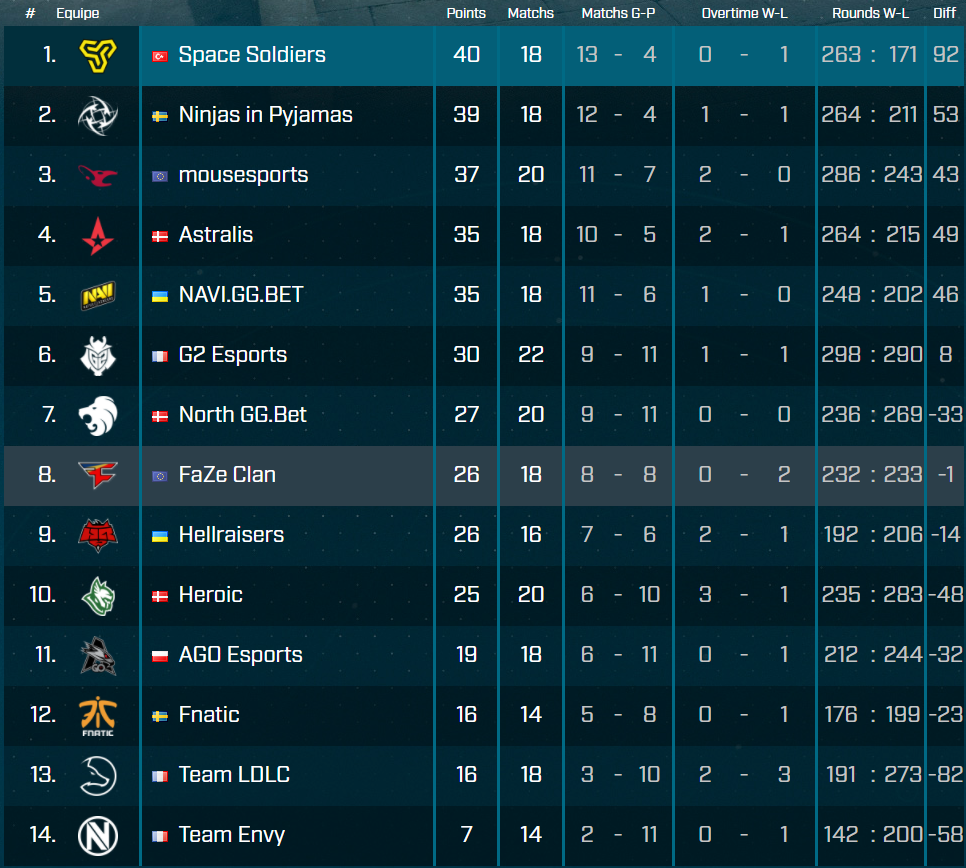Click the G2 Esports samurai logo
Image resolution: width=966 pixels, height=868 pixels.
[x=98, y=355]
